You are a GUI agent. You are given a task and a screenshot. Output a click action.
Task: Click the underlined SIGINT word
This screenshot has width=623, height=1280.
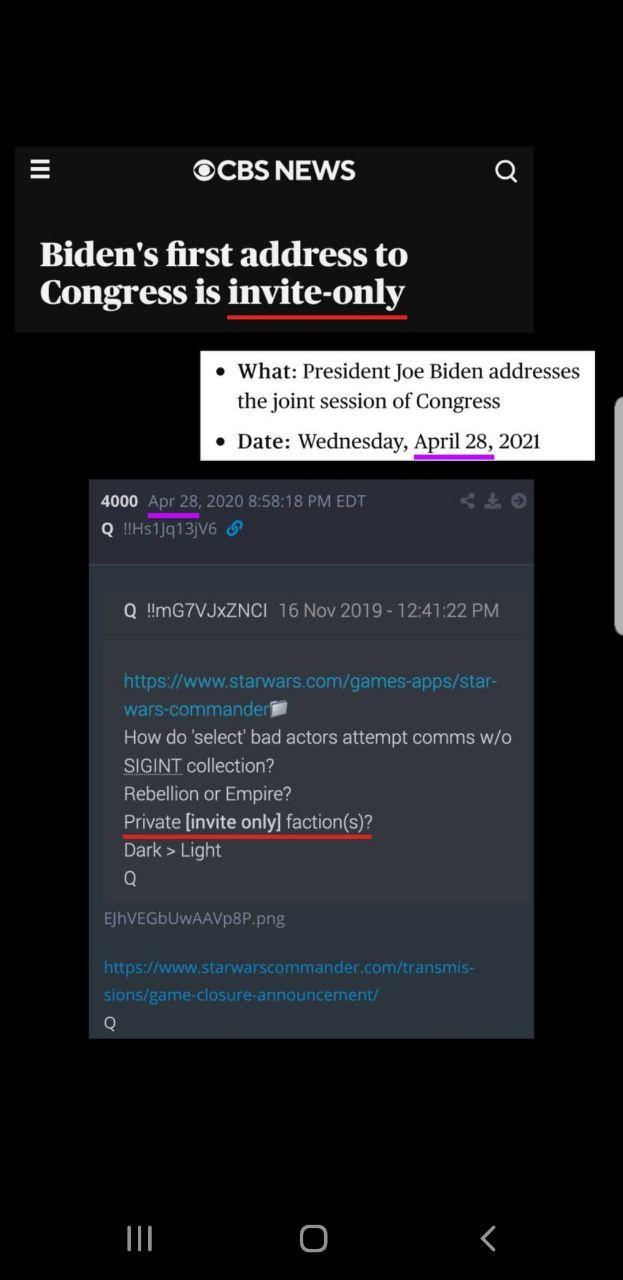pos(152,765)
